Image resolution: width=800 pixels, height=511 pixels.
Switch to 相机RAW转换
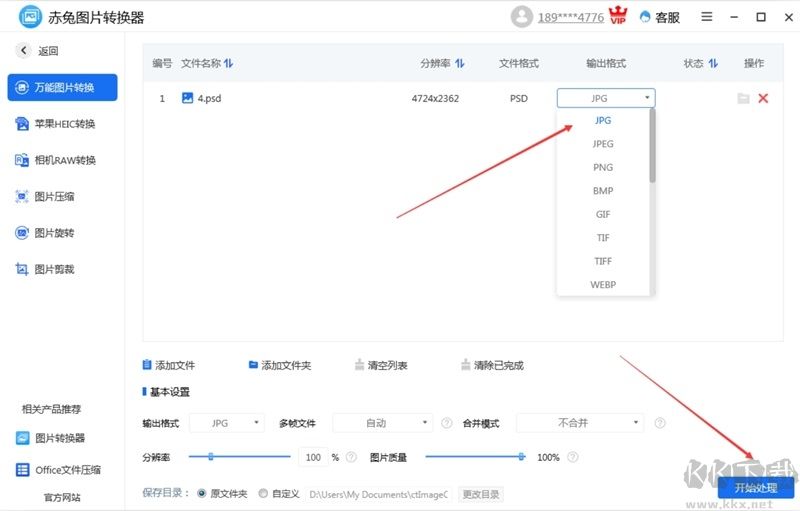pos(55,160)
